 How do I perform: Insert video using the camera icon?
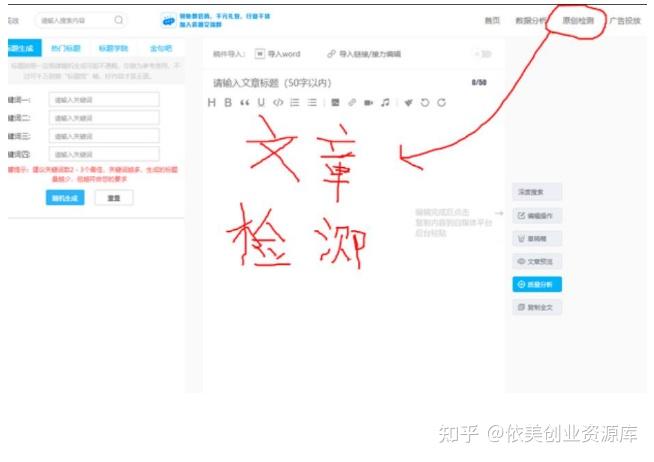click(x=368, y=103)
